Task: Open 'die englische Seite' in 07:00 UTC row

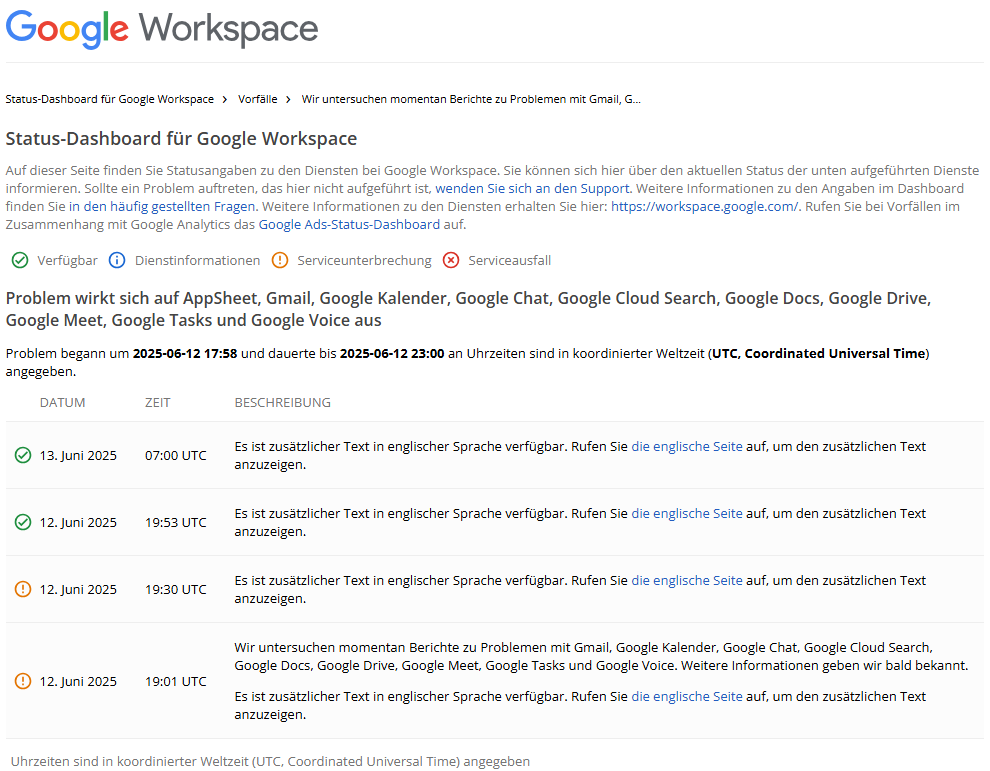Action: (x=687, y=446)
